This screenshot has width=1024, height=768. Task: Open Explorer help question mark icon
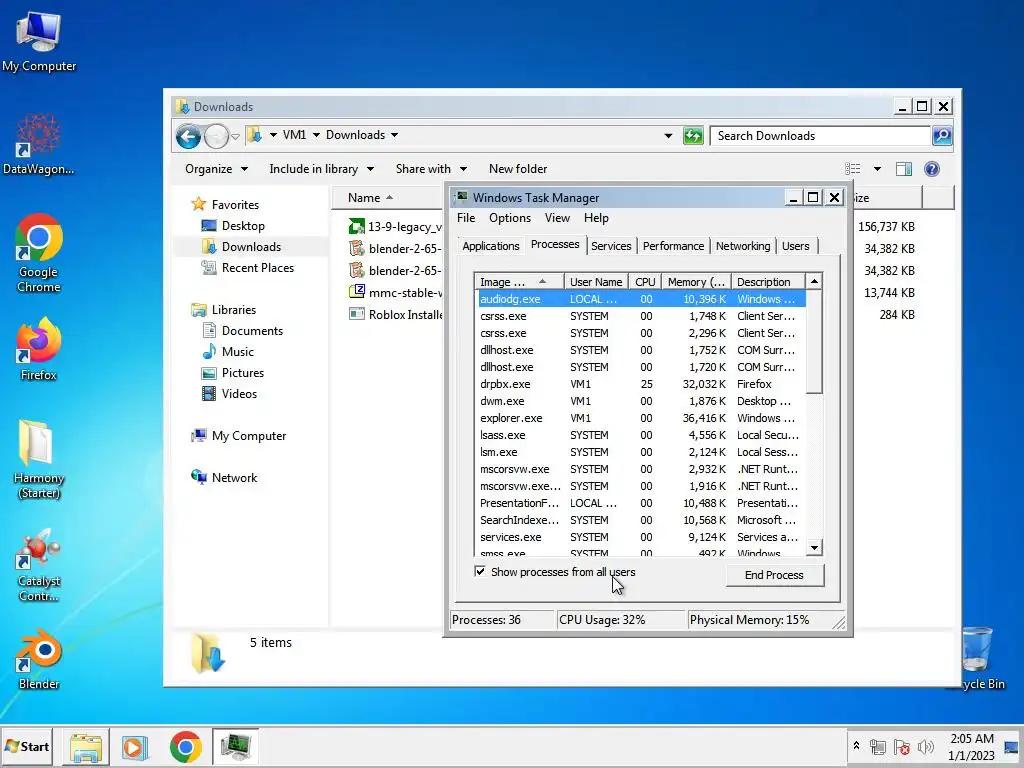coord(932,169)
